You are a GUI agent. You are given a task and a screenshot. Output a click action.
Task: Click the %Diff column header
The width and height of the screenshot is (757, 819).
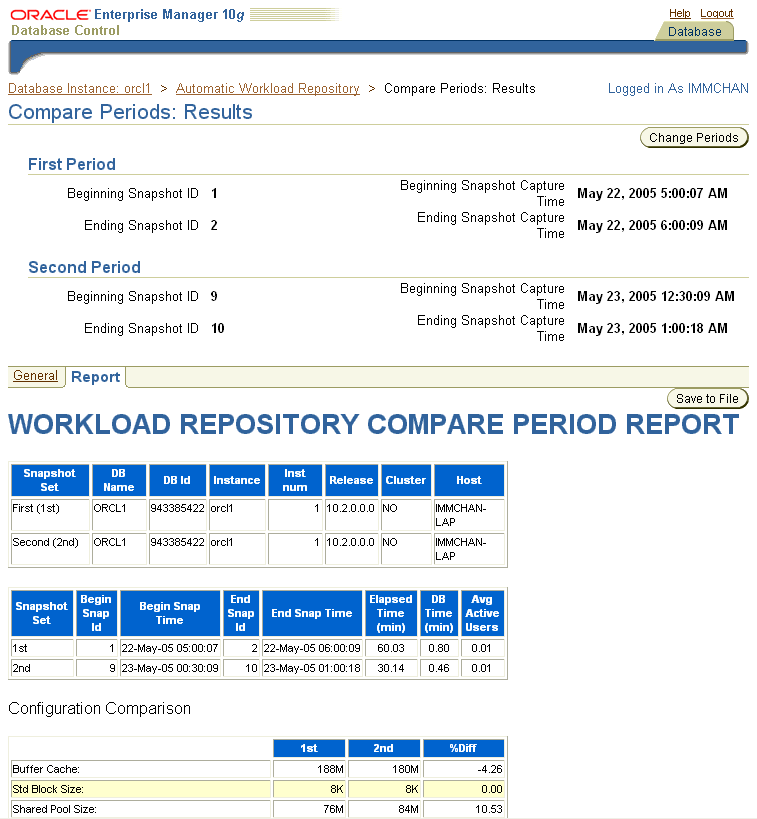463,748
